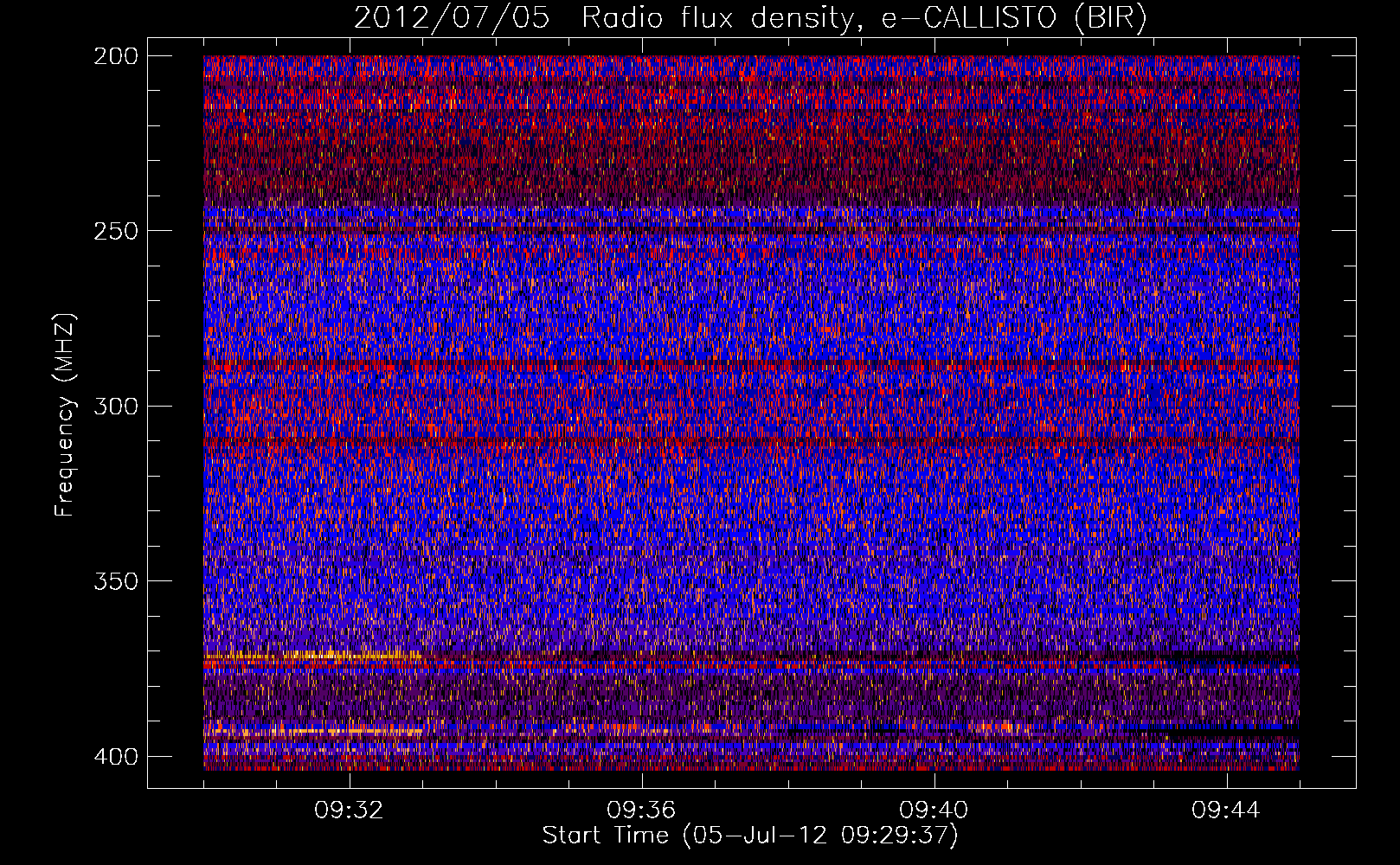Click the 'Start Time (05-Jul-12 09:29:37)' label
1400x865 pixels.
coord(750,836)
